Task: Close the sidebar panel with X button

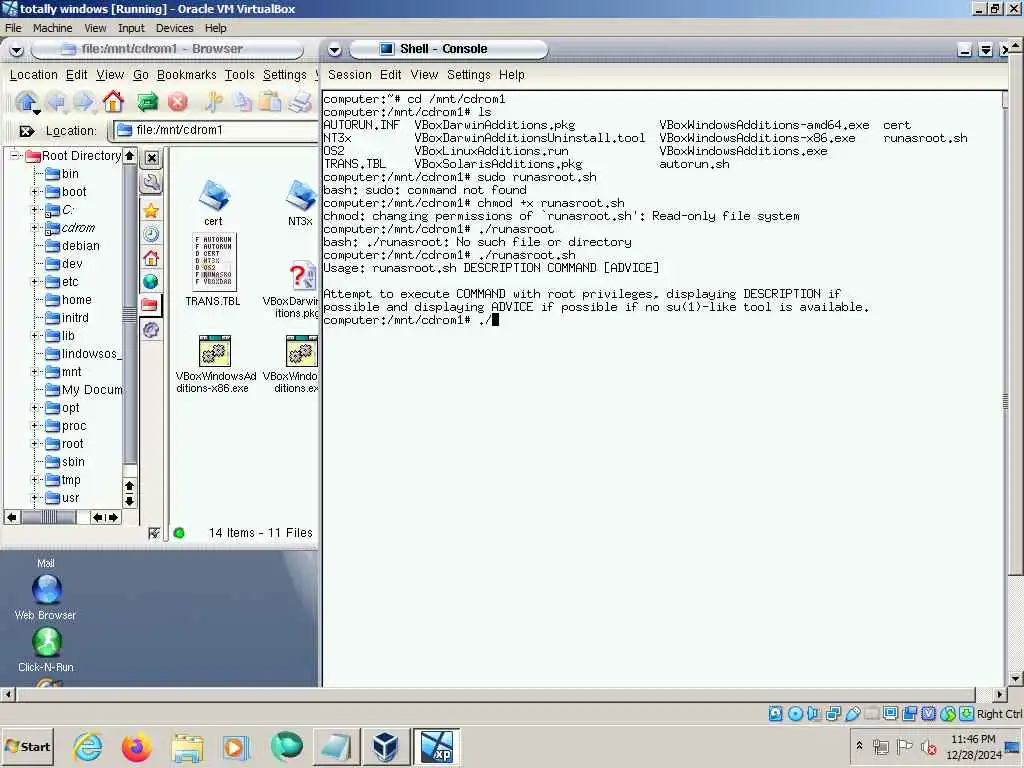Action: coord(152,157)
